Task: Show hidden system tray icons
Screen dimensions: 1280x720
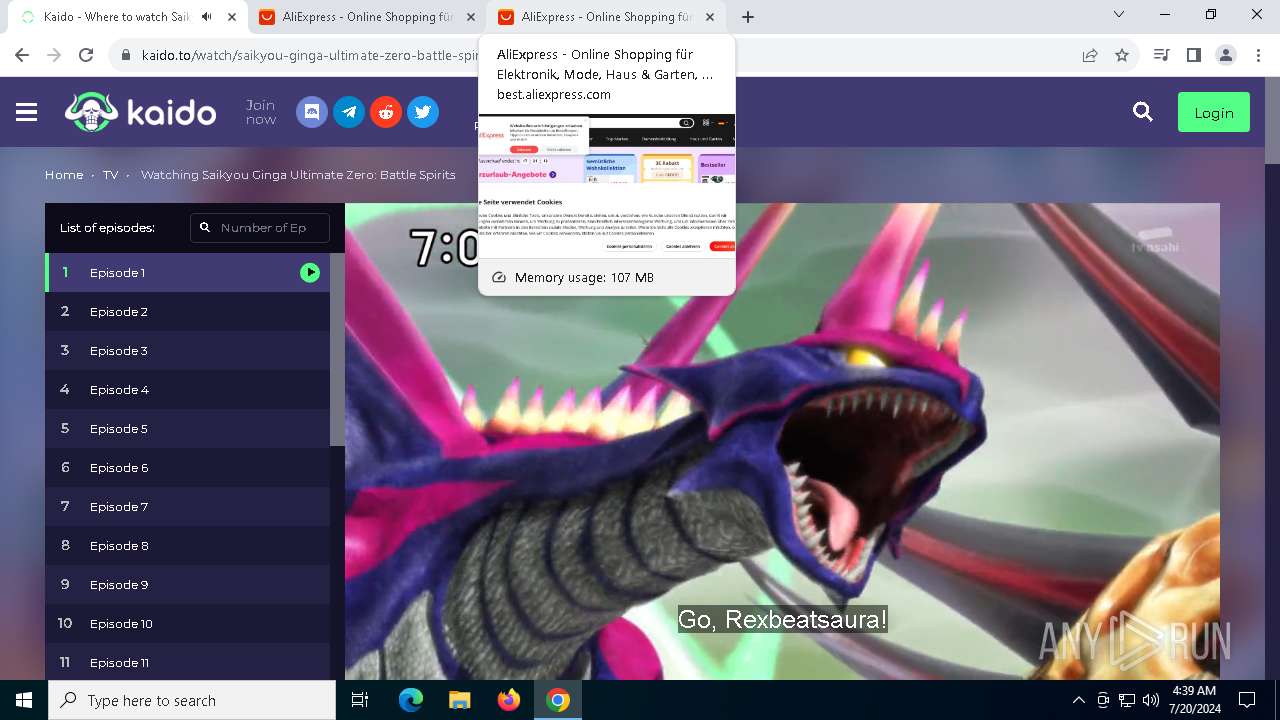Action: 1078,700
